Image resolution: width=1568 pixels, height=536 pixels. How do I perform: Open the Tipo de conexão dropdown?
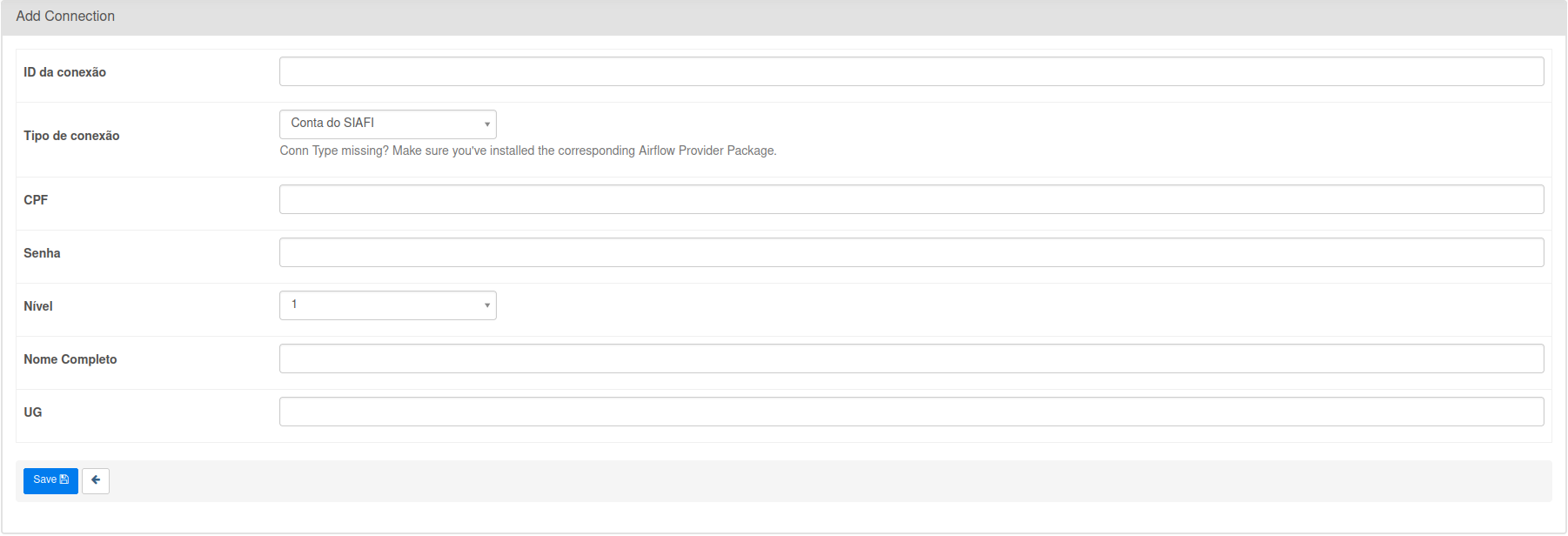[387, 124]
